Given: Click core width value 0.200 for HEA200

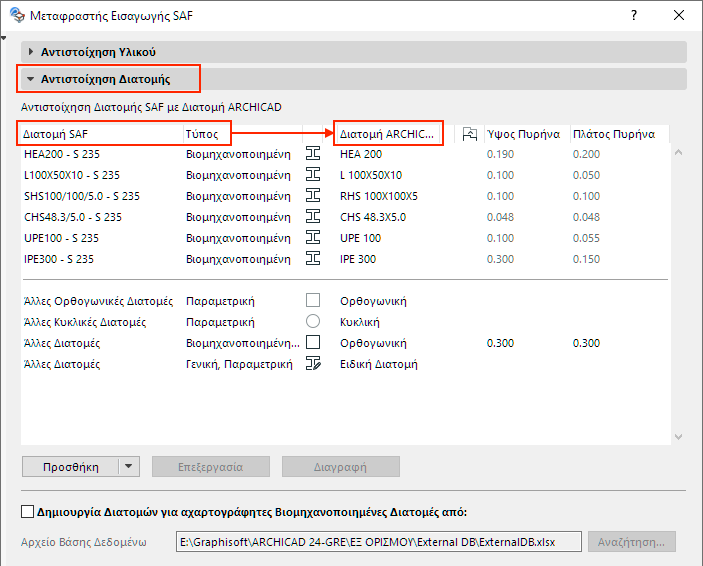Looking at the screenshot, I should tap(586, 154).
